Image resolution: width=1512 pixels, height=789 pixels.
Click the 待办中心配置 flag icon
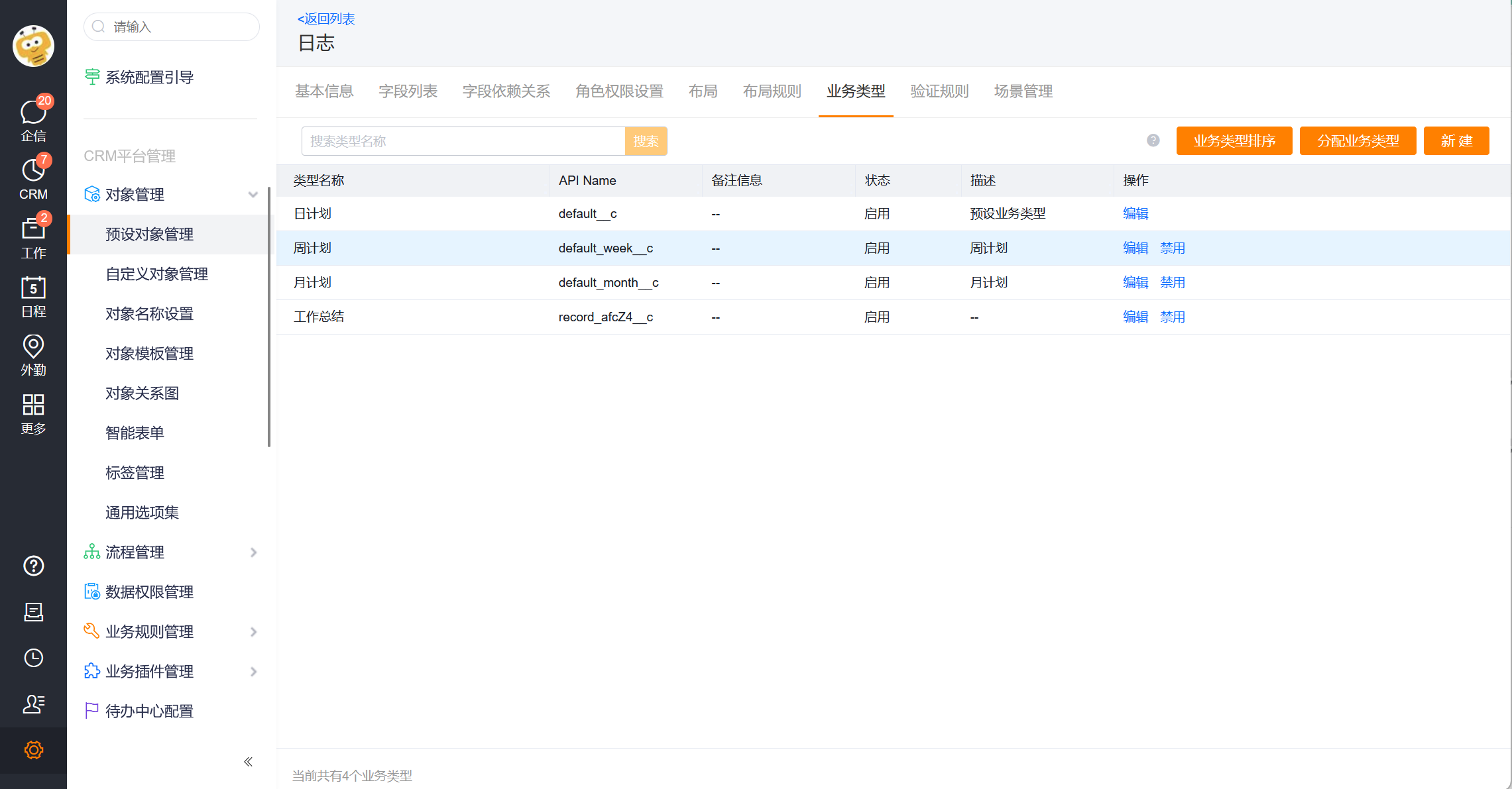tap(92, 711)
